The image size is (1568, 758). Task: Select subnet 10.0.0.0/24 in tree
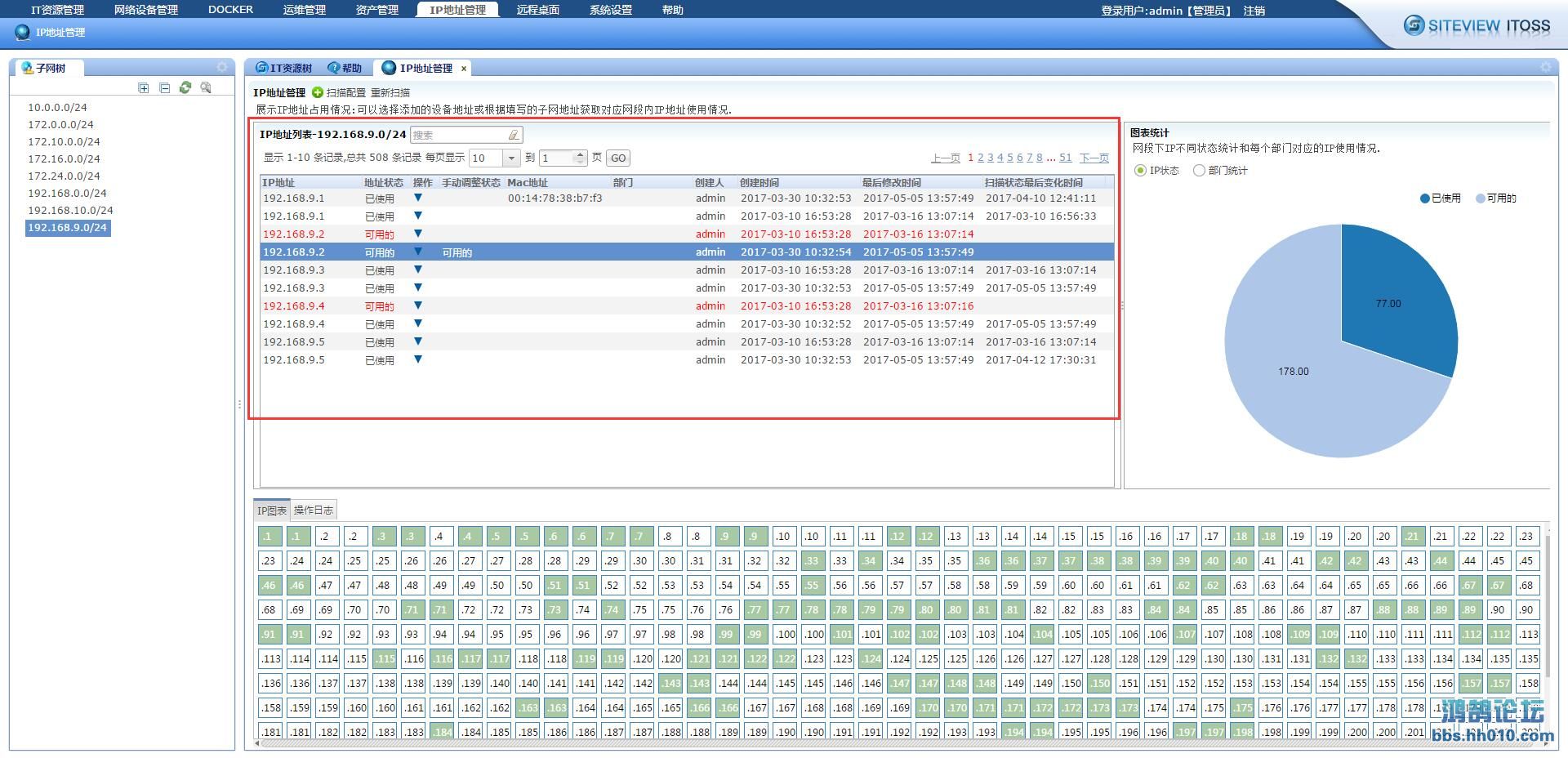[x=57, y=107]
